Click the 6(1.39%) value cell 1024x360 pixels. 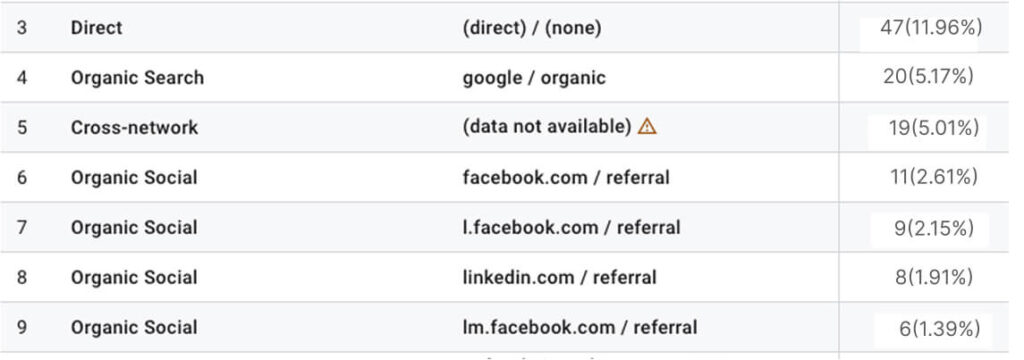coord(939,328)
